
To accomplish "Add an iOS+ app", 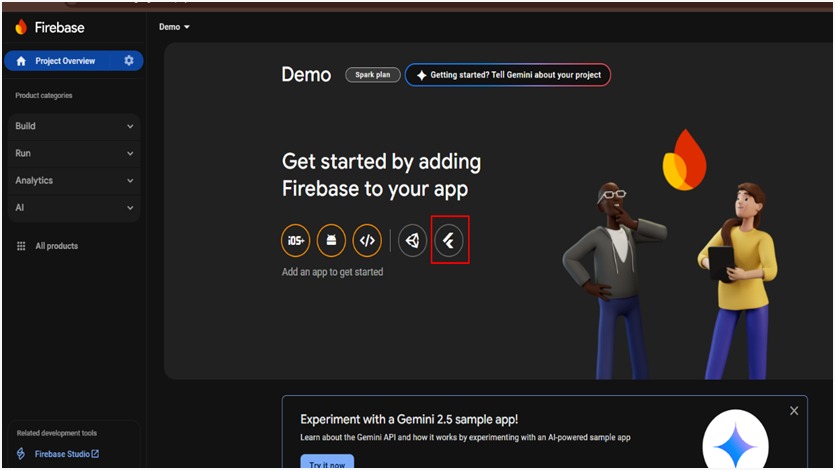I will [x=296, y=241].
